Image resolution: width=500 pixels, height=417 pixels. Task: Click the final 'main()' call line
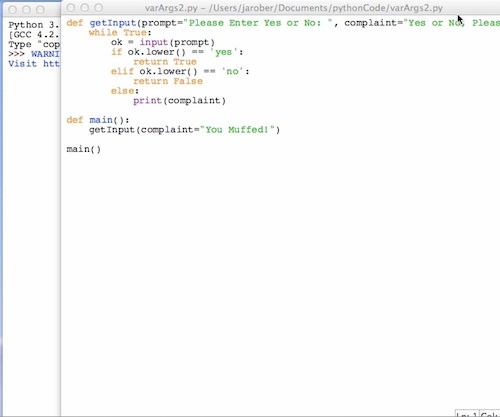84,149
